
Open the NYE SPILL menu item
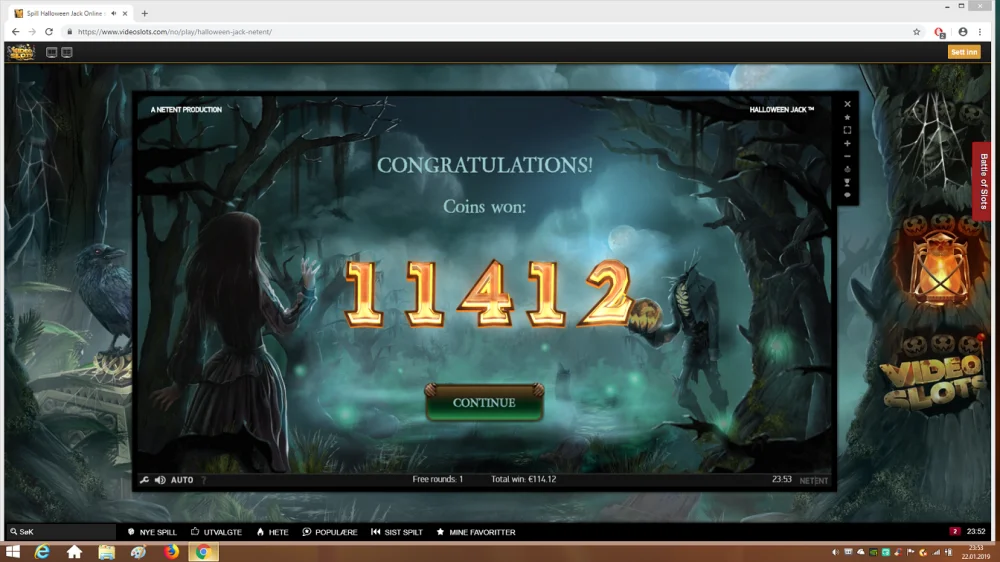coord(152,532)
